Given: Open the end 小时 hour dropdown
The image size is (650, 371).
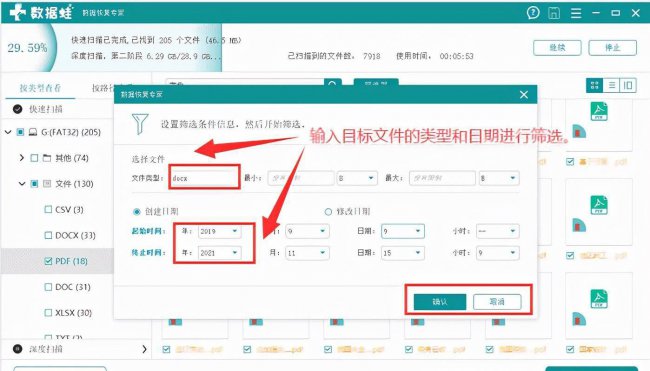Looking at the screenshot, I should [x=497, y=252].
